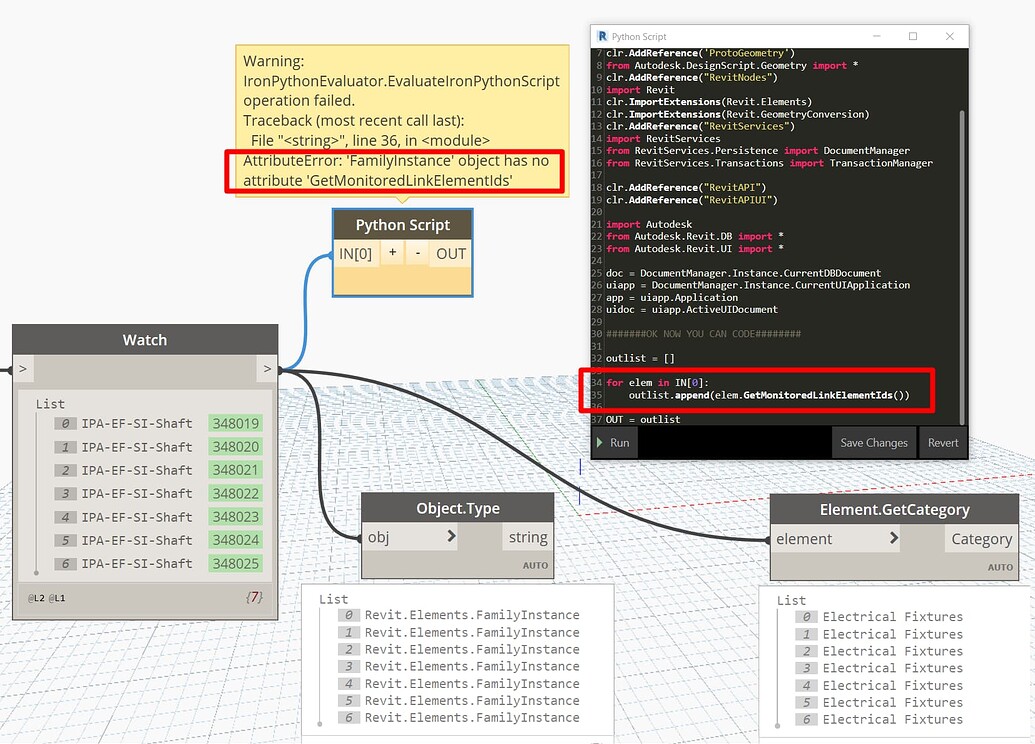Expand the Watch node input chevron
1035x744 pixels.
23,368
